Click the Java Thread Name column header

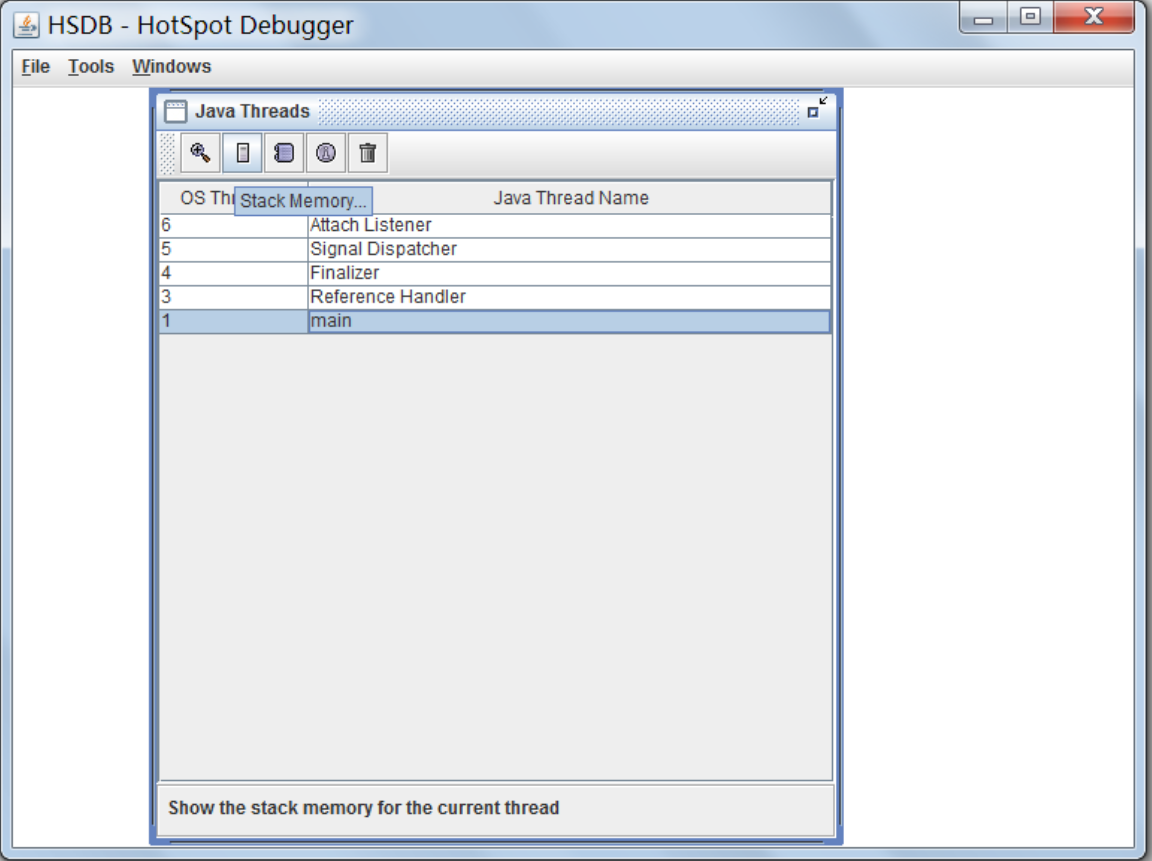[x=570, y=198]
